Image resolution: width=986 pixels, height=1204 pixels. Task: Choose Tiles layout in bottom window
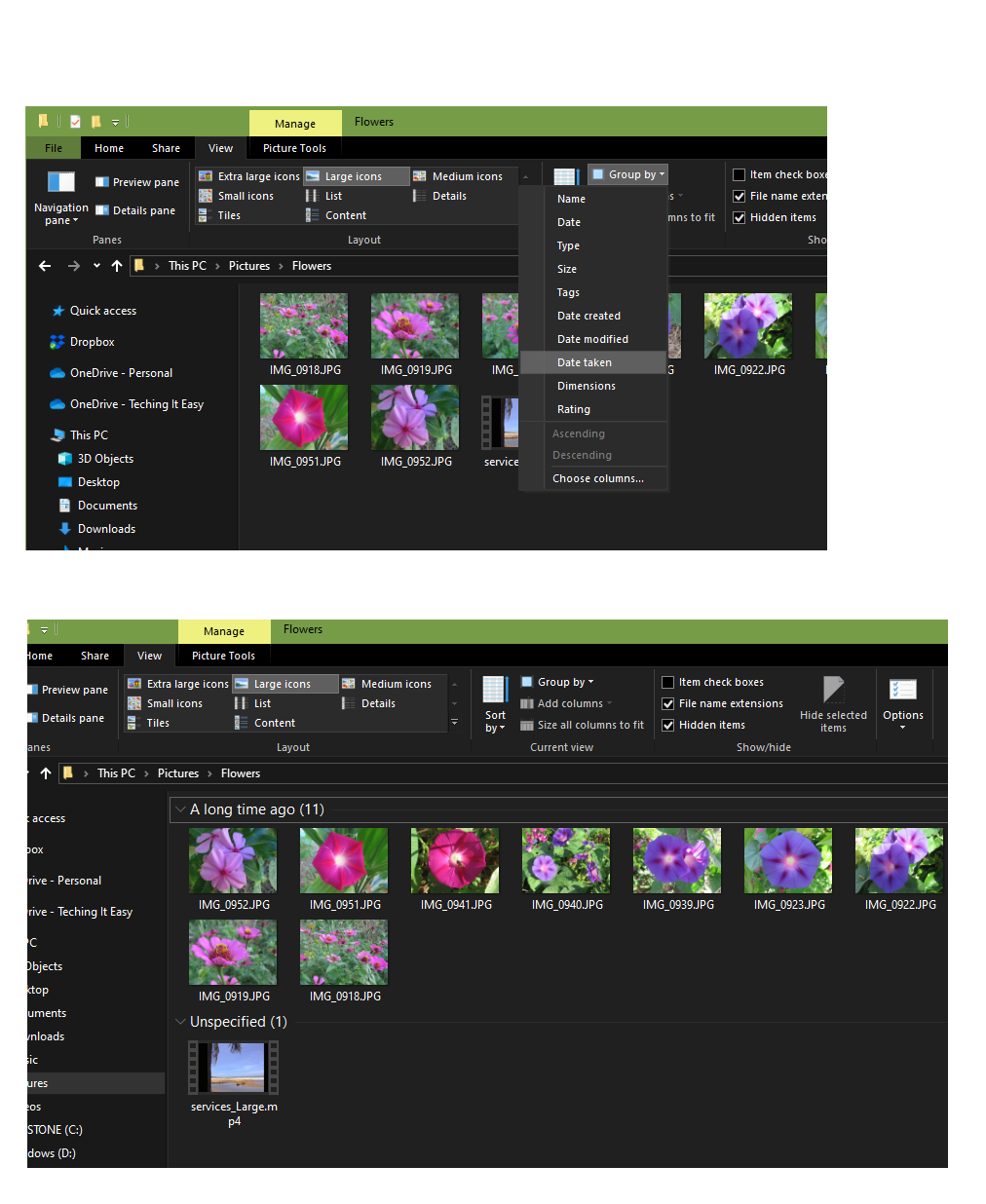click(x=149, y=723)
